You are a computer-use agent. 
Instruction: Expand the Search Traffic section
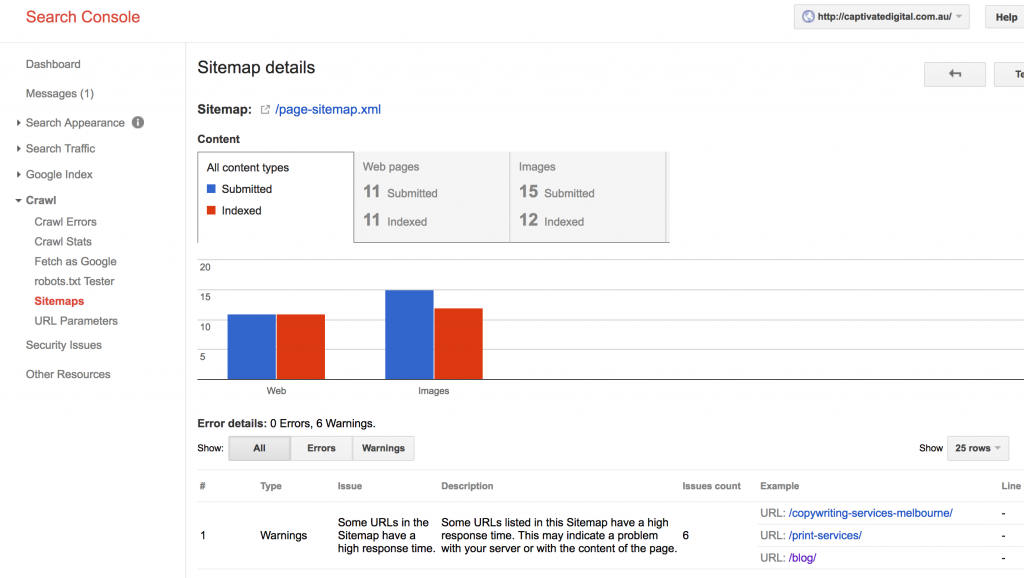point(18,149)
